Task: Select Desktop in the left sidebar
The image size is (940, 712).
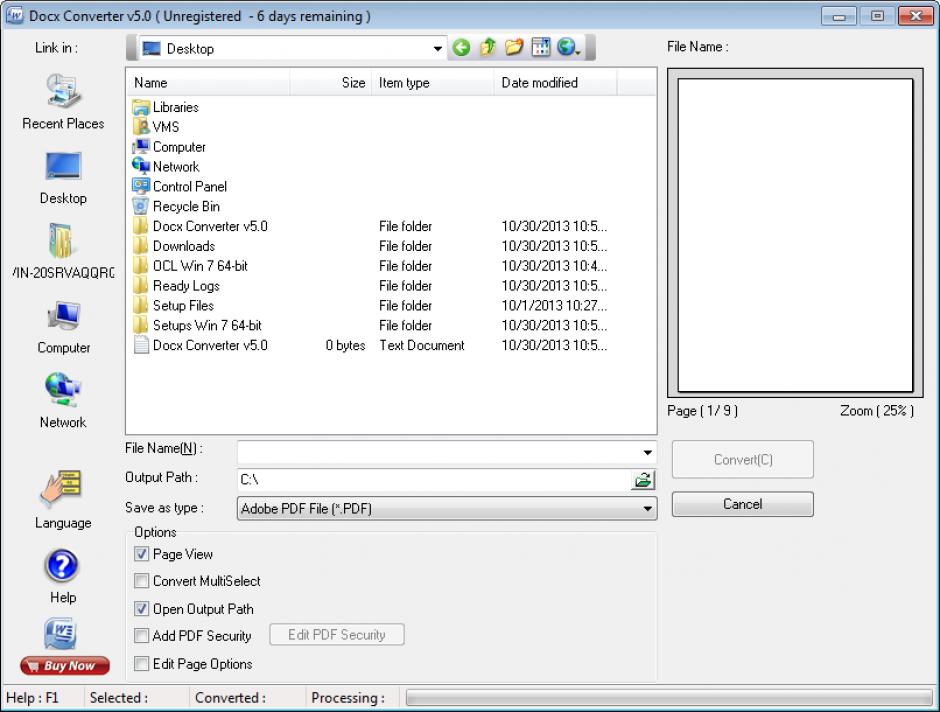Action: click(63, 178)
